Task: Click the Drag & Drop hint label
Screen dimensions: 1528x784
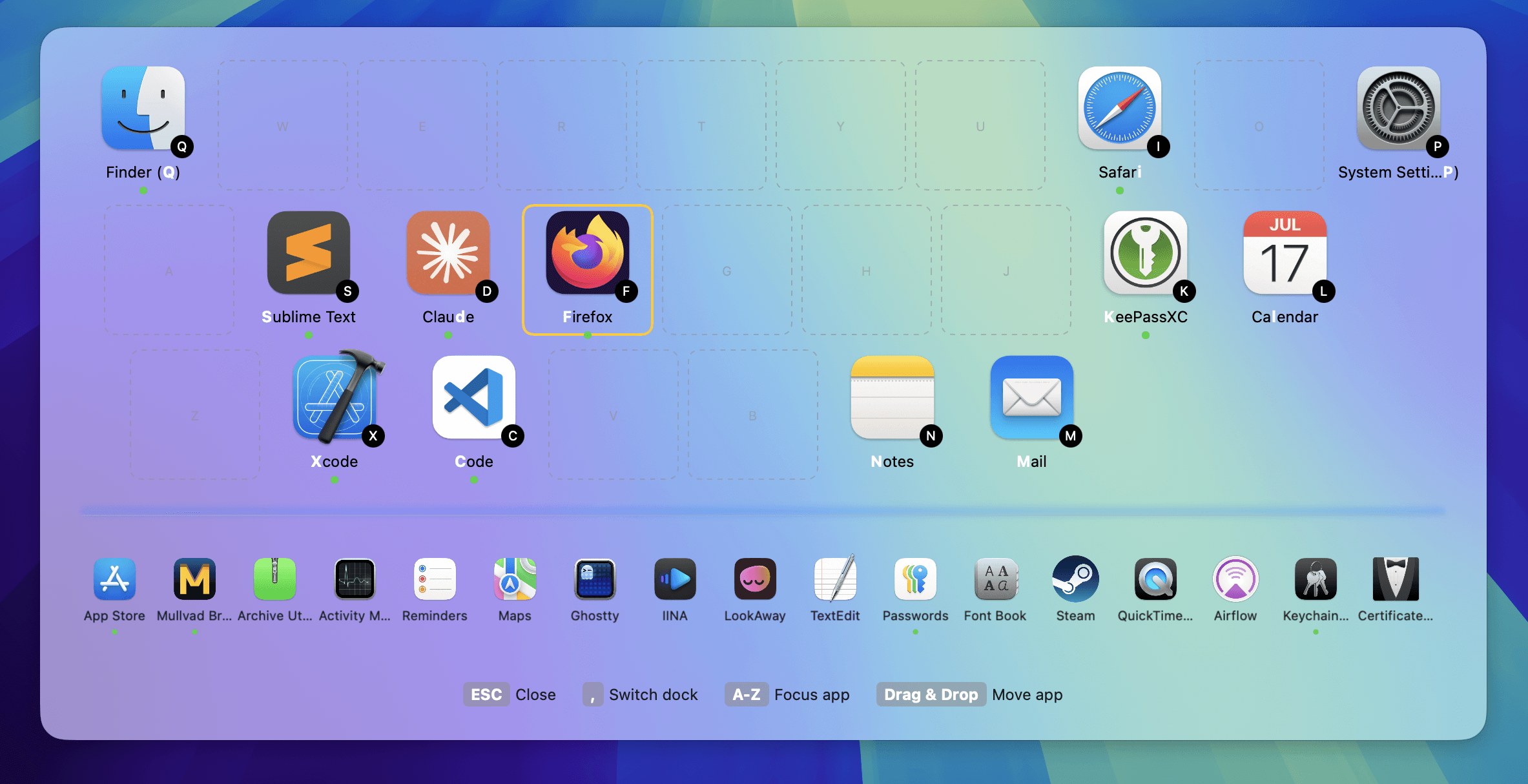Action: tap(931, 694)
